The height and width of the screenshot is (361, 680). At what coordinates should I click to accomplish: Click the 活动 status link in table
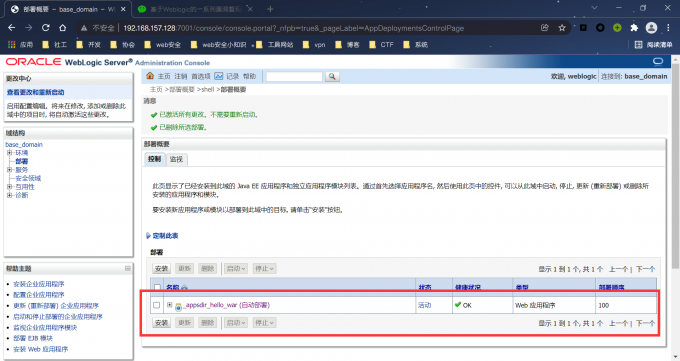coord(425,305)
